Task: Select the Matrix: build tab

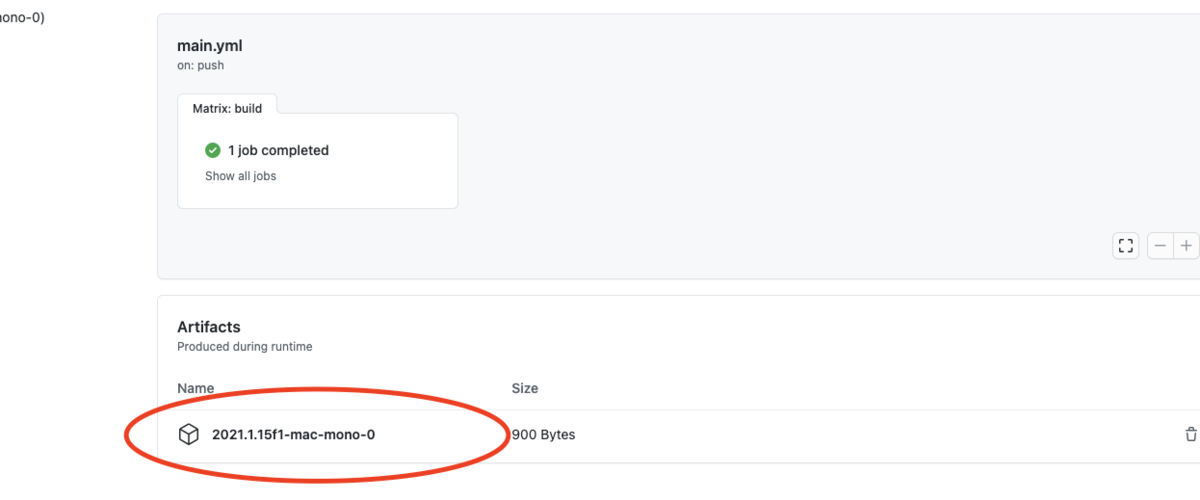Action: click(x=227, y=106)
